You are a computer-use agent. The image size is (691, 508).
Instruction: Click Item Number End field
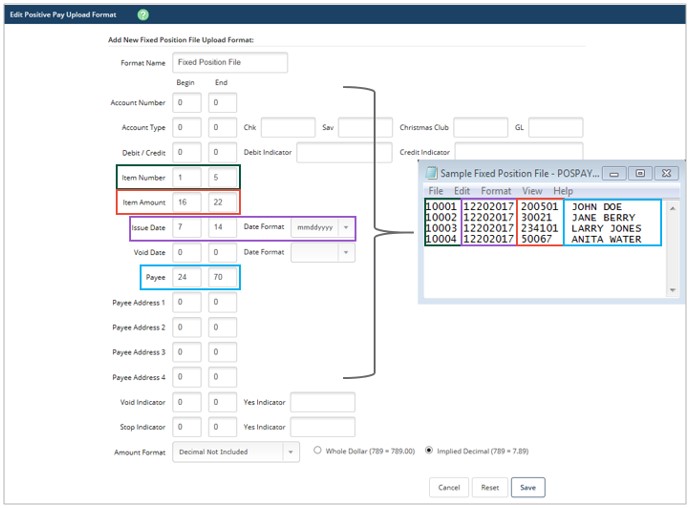222,177
